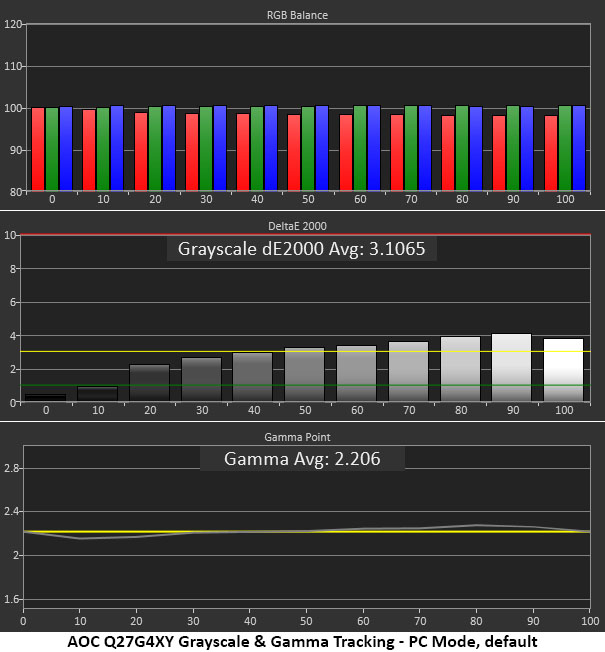Viewport: 605px width, 652px height.
Task: Click the RGB Balance chart title
Action: click(x=297, y=15)
